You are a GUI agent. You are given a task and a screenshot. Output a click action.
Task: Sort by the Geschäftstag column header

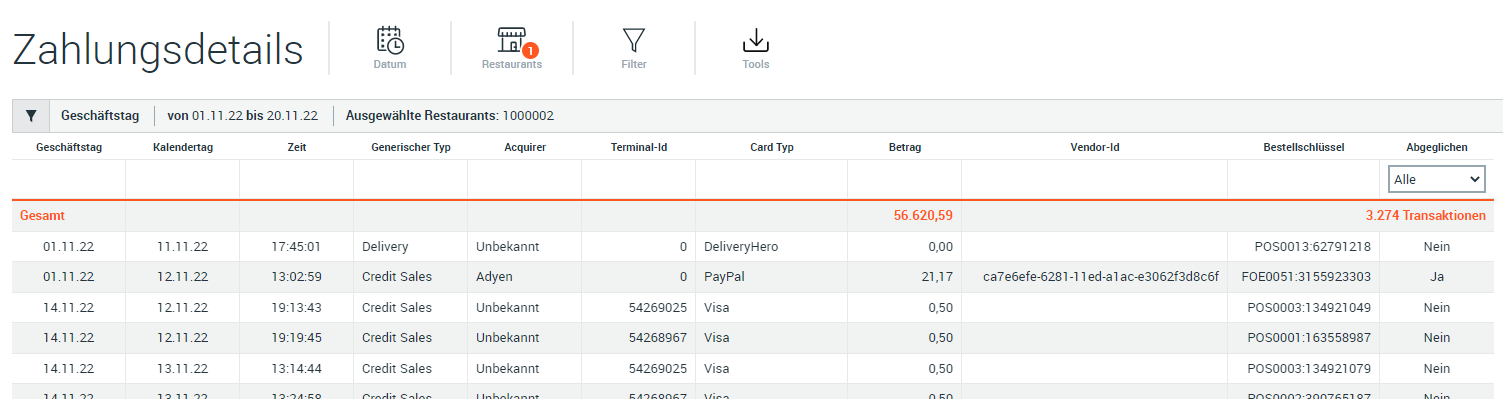point(69,147)
